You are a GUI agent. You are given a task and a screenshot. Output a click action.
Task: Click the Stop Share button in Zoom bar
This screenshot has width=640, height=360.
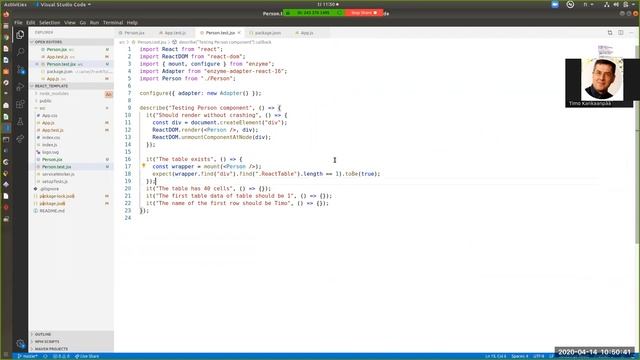pyautogui.click(x=364, y=13)
